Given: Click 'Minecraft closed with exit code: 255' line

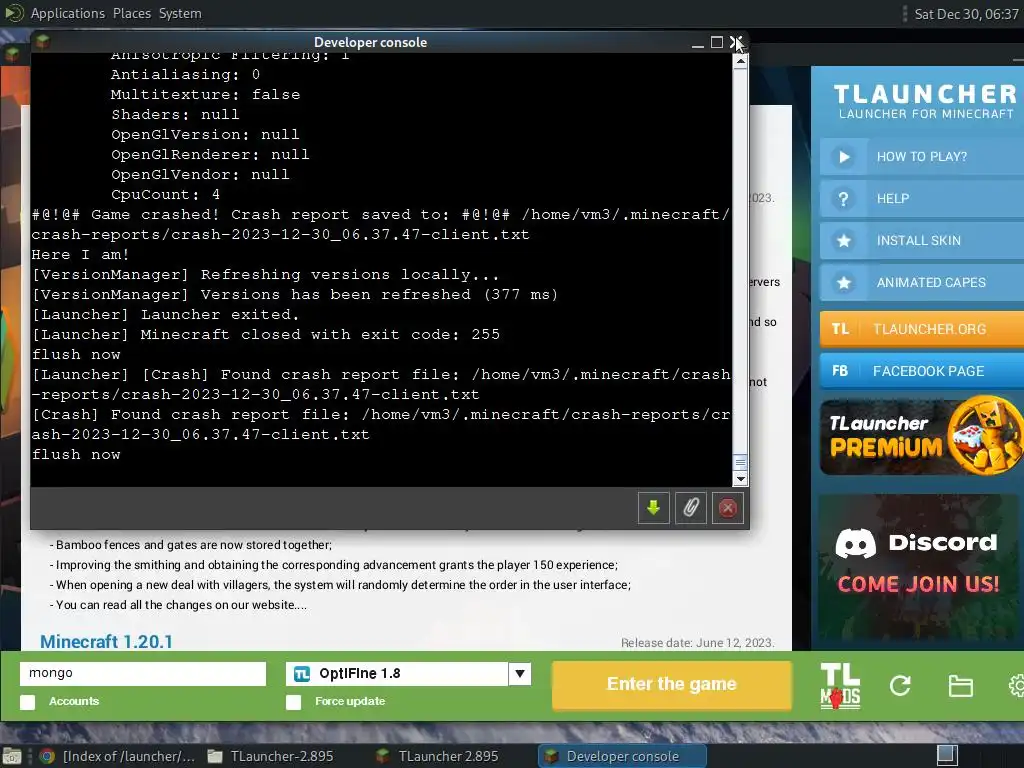Looking at the screenshot, I should (266, 334).
